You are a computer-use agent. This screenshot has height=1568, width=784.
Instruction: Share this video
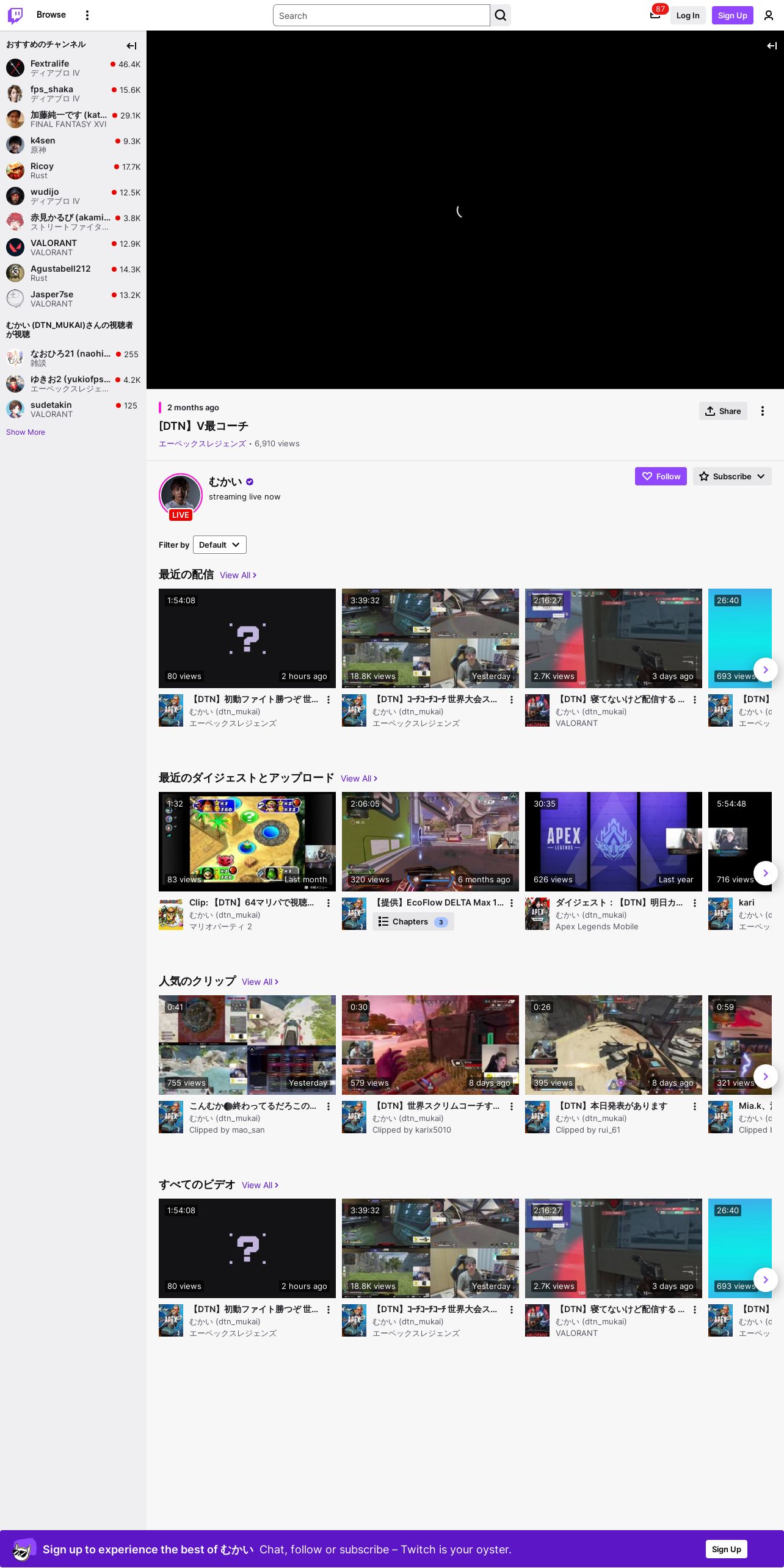pyautogui.click(x=723, y=411)
